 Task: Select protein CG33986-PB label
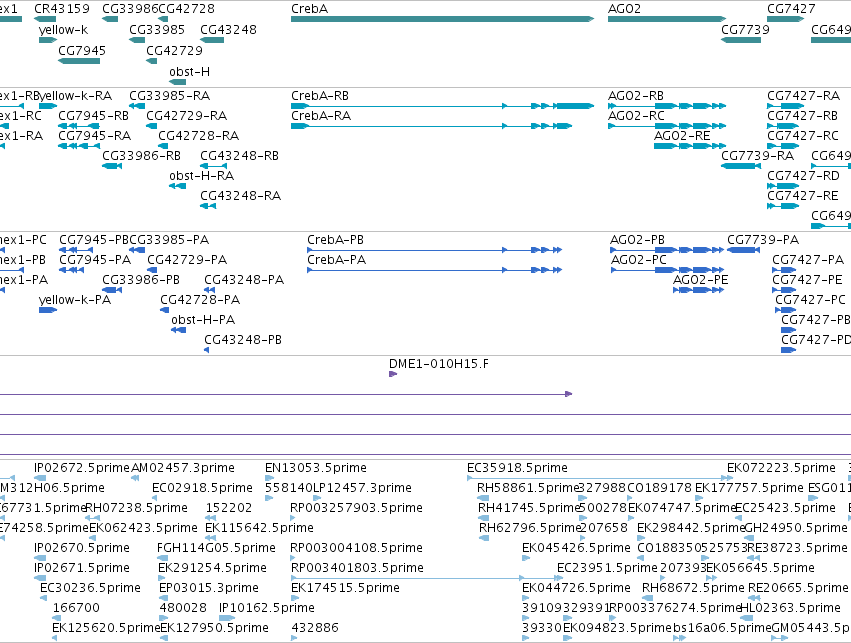coord(141,280)
